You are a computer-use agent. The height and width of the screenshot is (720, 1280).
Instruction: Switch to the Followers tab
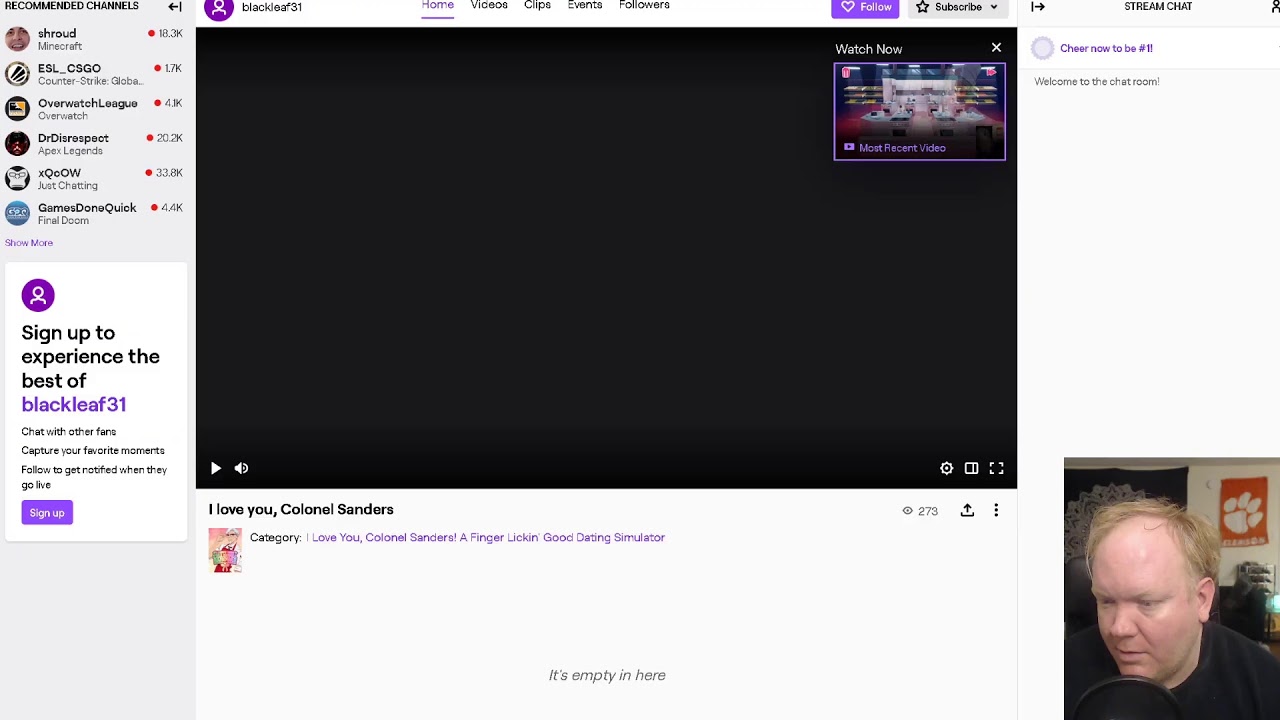click(x=644, y=6)
